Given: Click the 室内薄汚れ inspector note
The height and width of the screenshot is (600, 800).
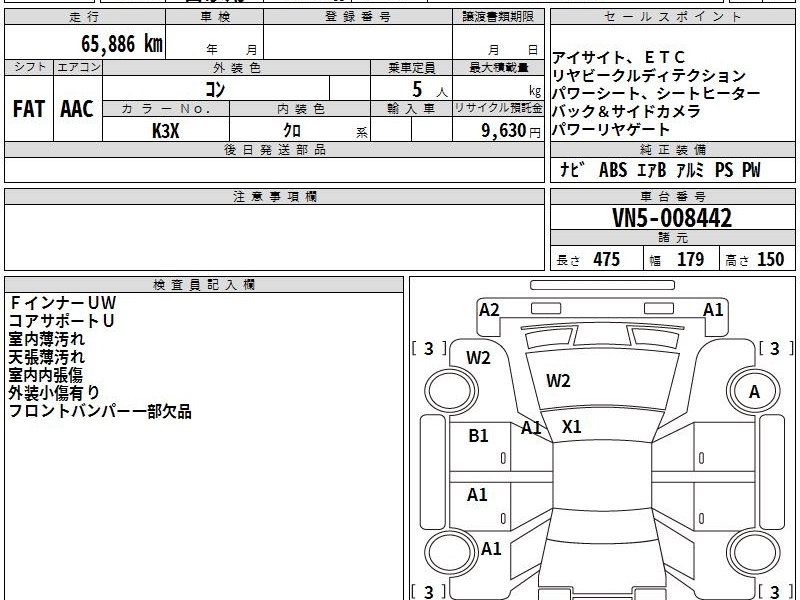Looking at the screenshot, I should 46,339.
